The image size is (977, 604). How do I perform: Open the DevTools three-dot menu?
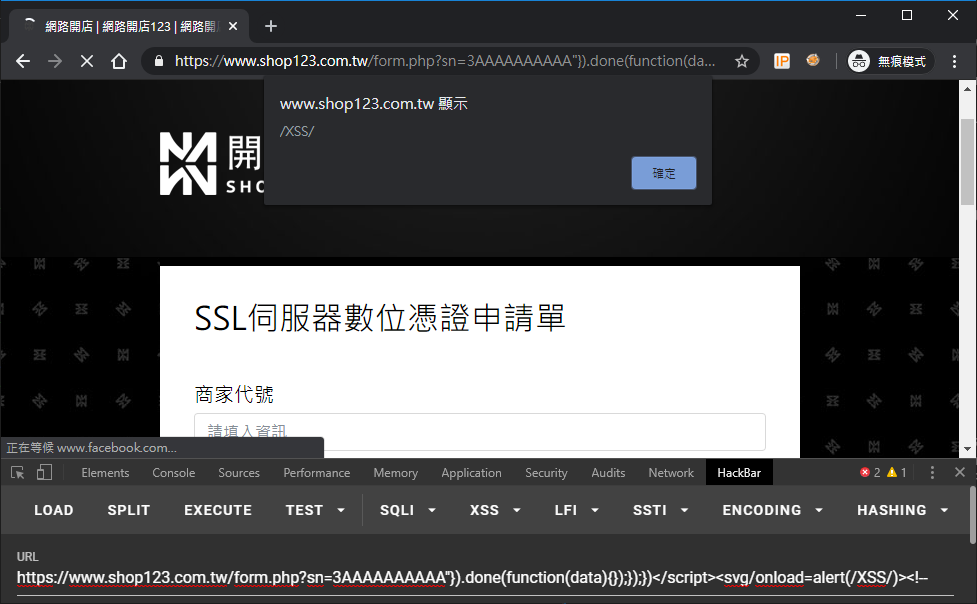pos(932,472)
